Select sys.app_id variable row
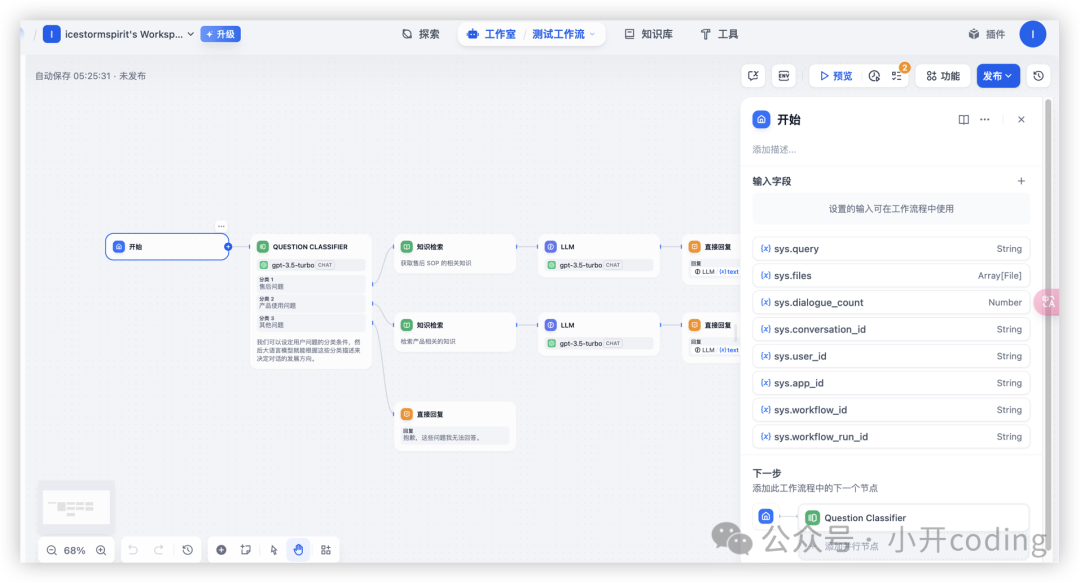This screenshot has height=583, width=1080. coord(891,383)
